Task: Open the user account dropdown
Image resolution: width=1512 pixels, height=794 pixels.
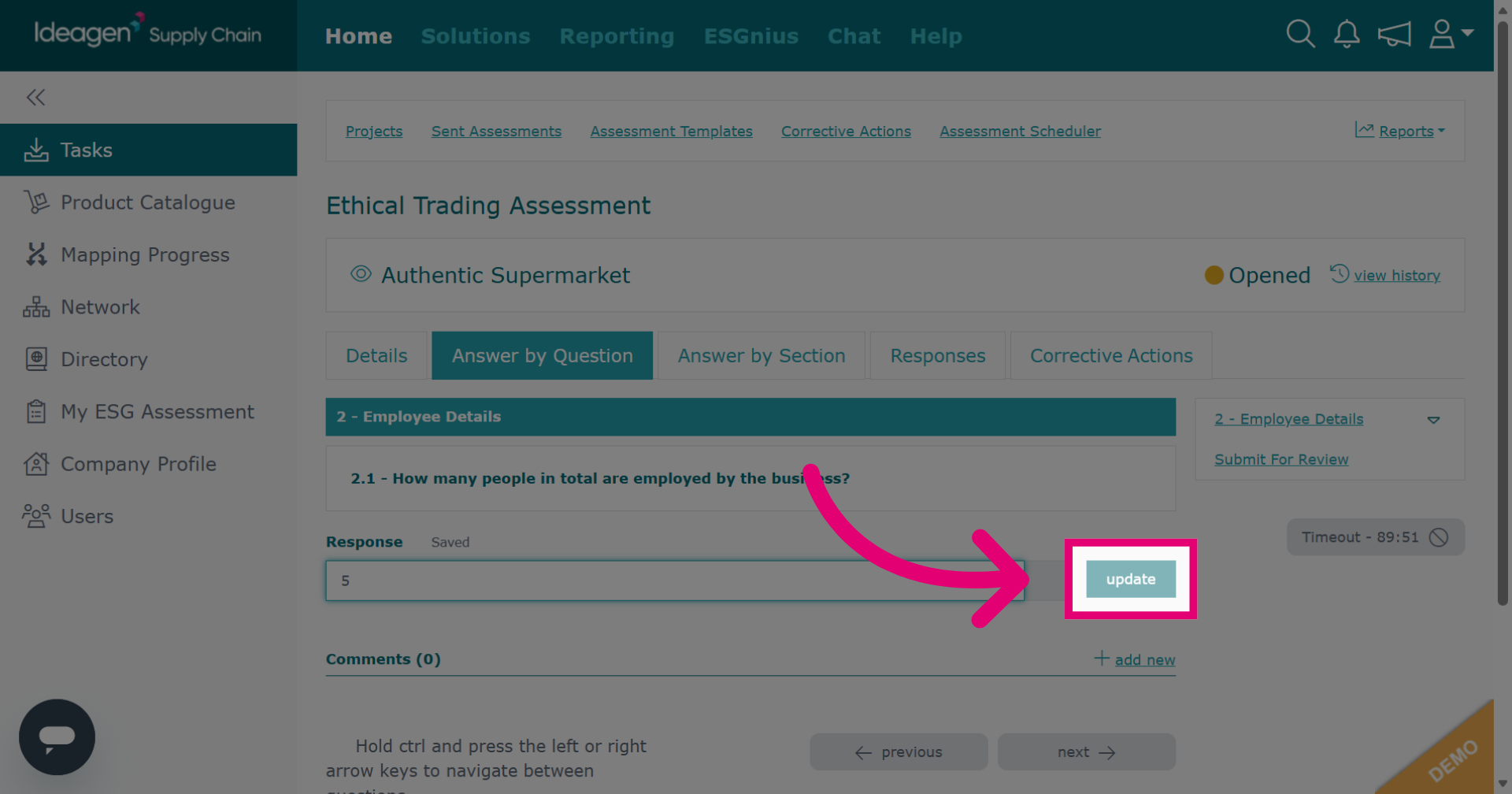Action: tap(1451, 35)
